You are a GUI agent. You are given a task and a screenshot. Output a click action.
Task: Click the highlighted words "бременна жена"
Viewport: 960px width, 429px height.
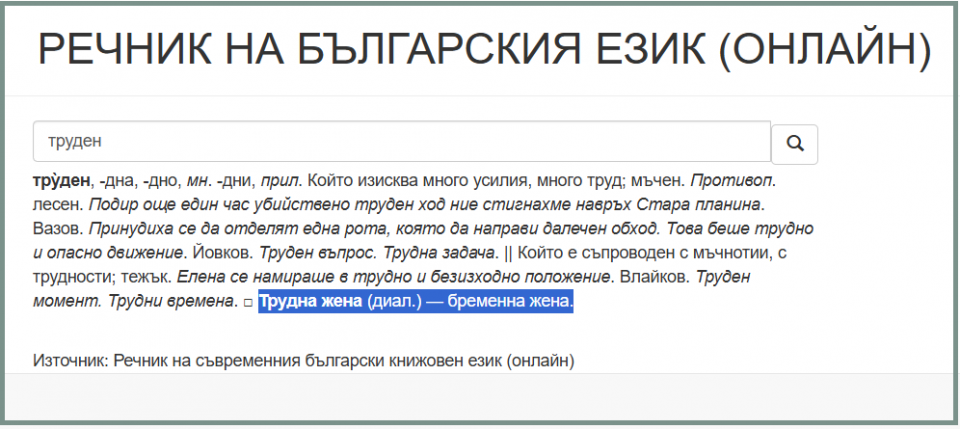(510, 302)
